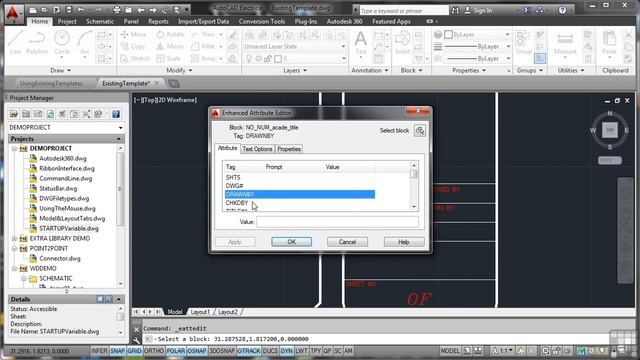Click the Mirror tool
Screen dimensions: 640x360
pyautogui.click(x=170, y=47)
